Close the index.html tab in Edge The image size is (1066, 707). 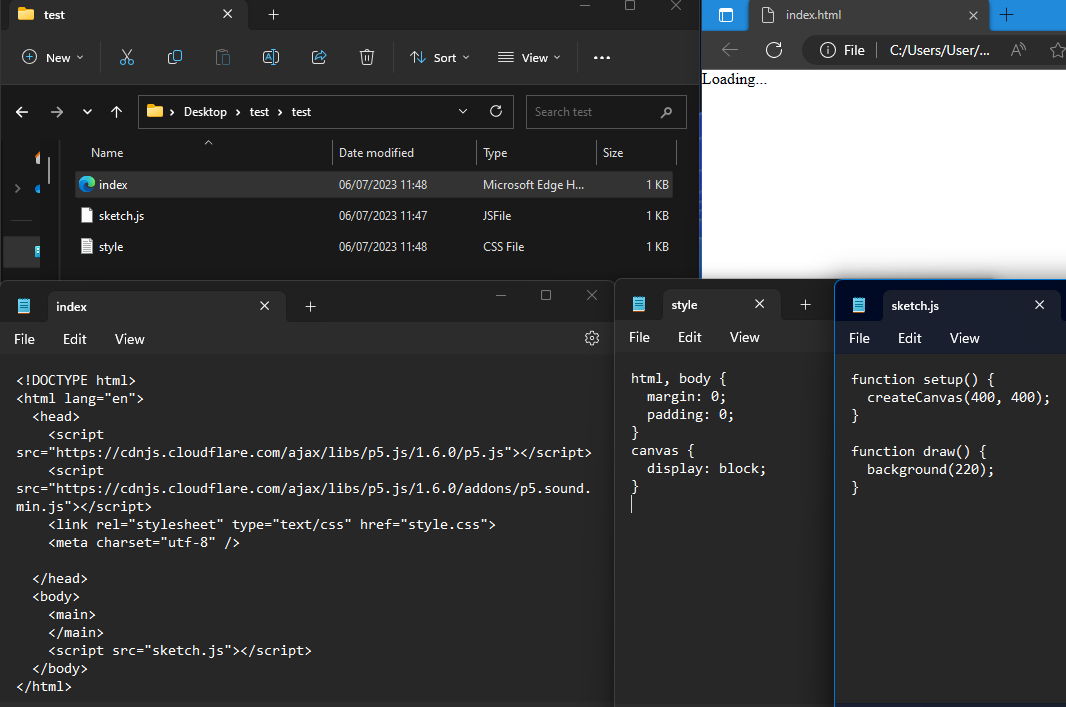point(973,16)
